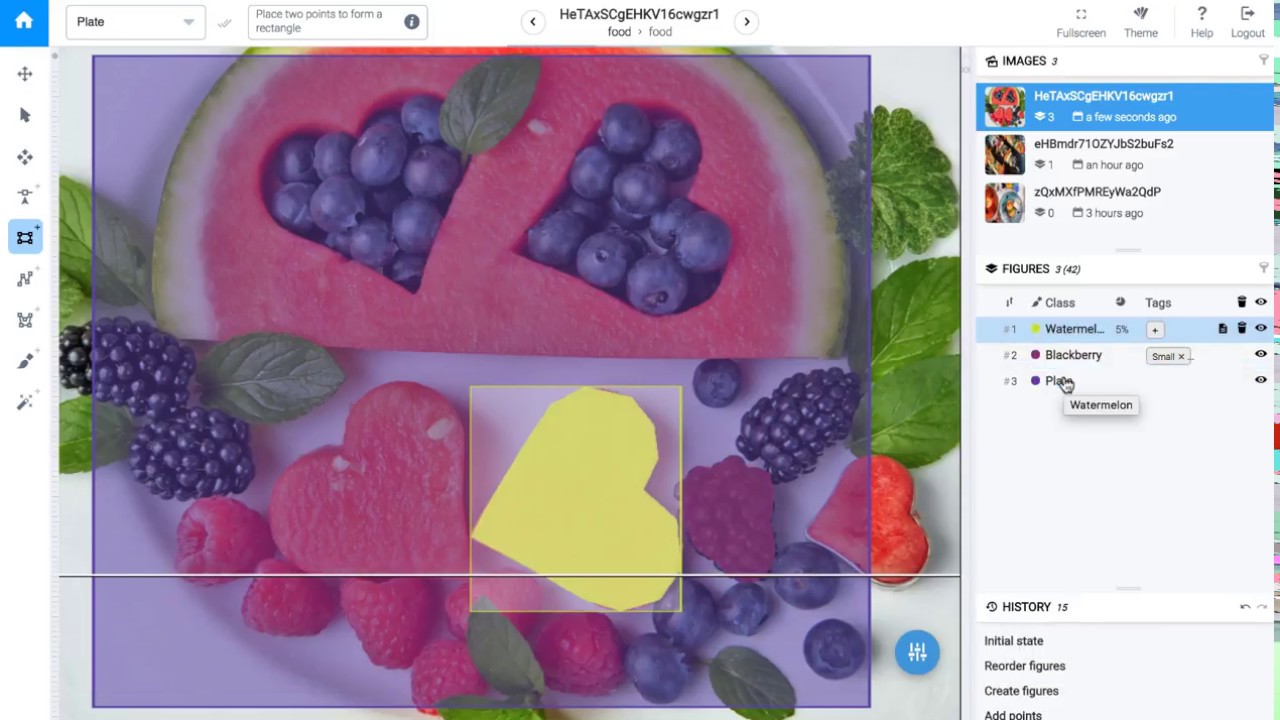Hide the Plate figure
1280x720 pixels.
[x=1261, y=380]
